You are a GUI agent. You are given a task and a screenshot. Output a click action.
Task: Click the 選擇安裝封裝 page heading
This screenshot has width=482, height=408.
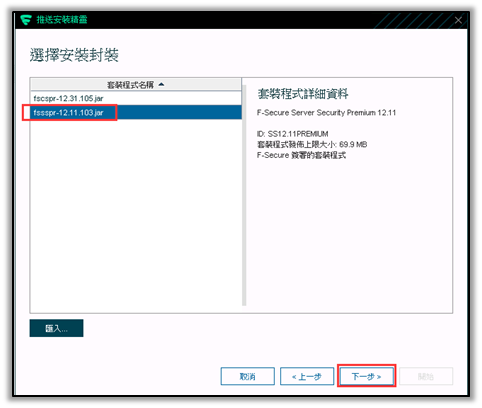[x=74, y=55]
